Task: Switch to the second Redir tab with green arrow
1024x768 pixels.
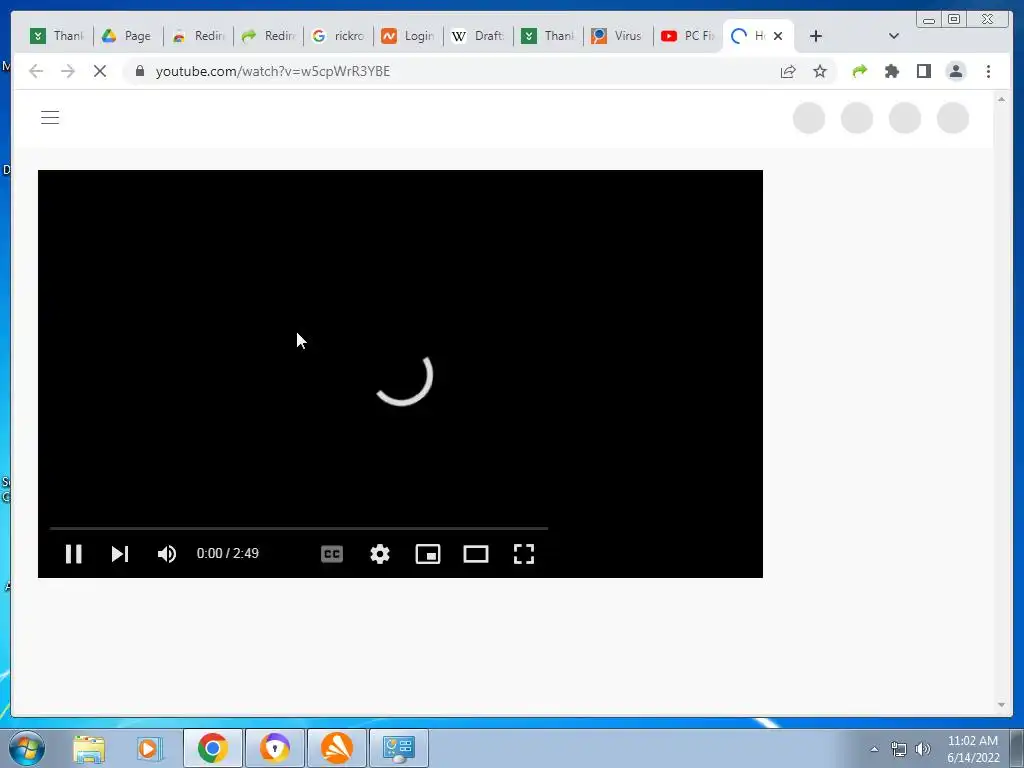Action: click(x=268, y=36)
